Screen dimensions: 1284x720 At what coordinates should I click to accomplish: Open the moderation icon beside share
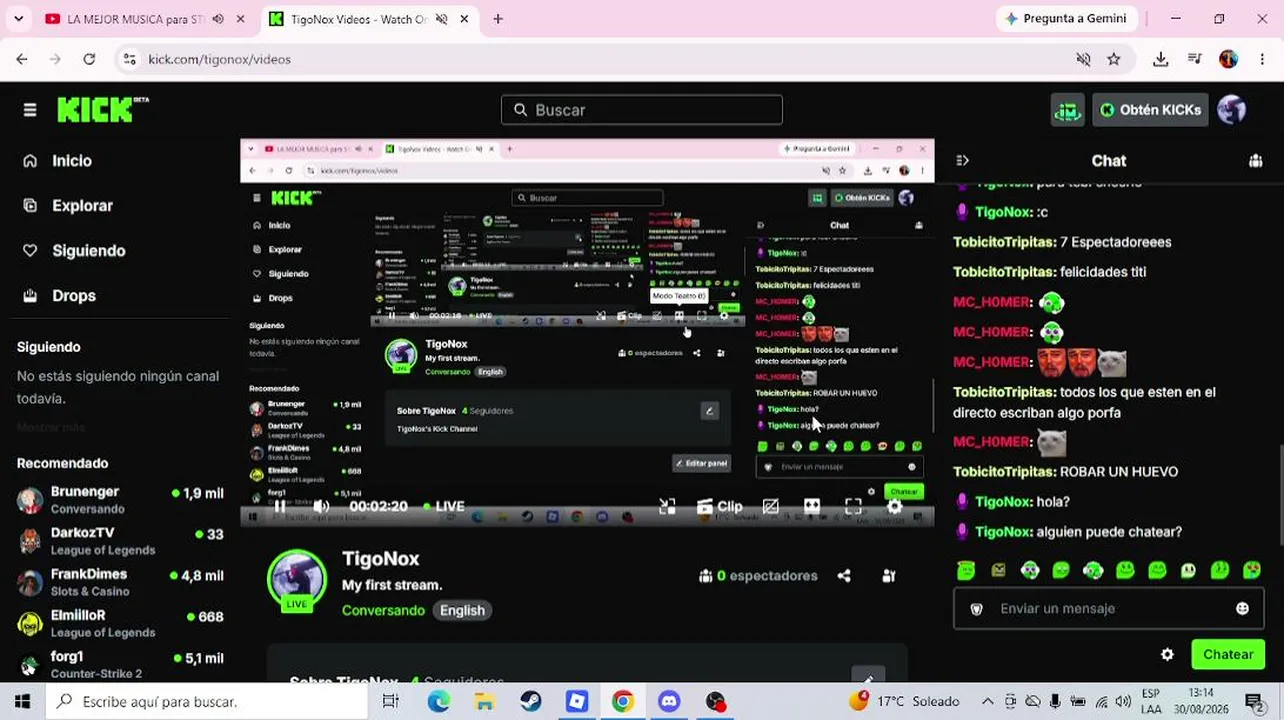[x=889, y=576]
